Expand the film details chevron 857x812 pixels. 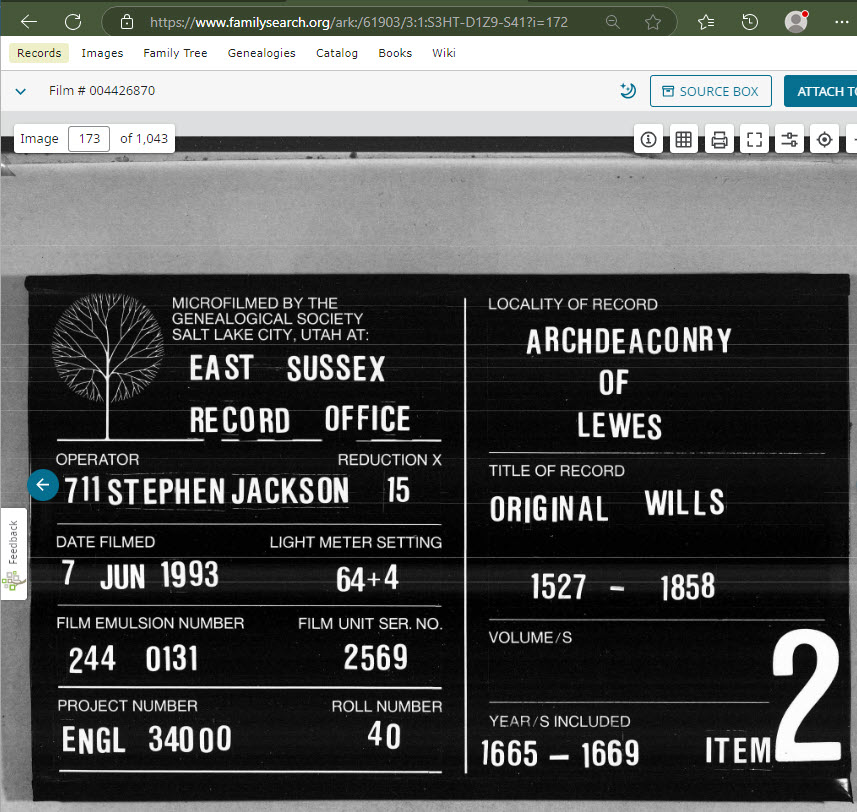(x=21, y=91)
